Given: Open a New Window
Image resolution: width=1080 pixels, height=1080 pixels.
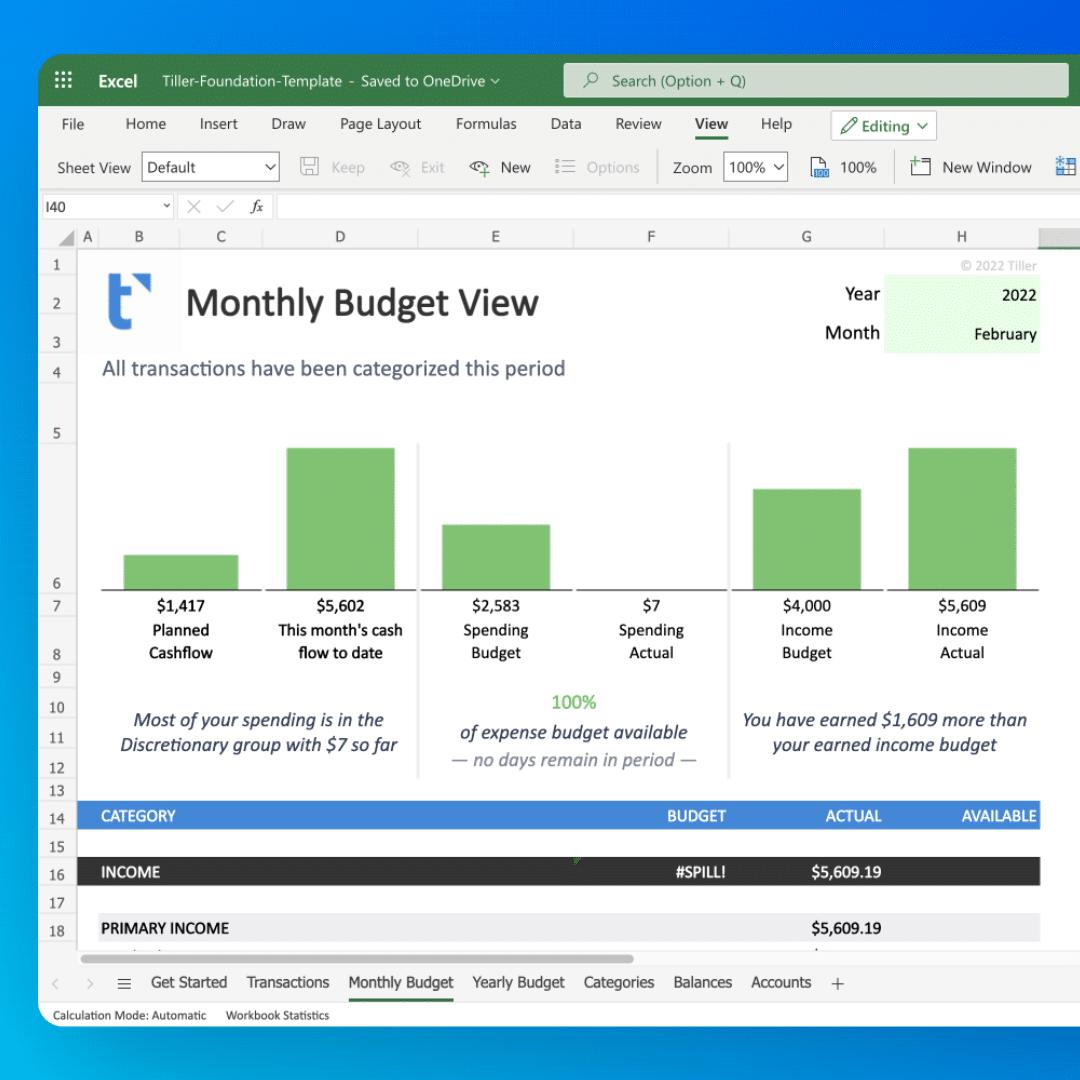Looking at the screenshot, I should tap(971, 167).
